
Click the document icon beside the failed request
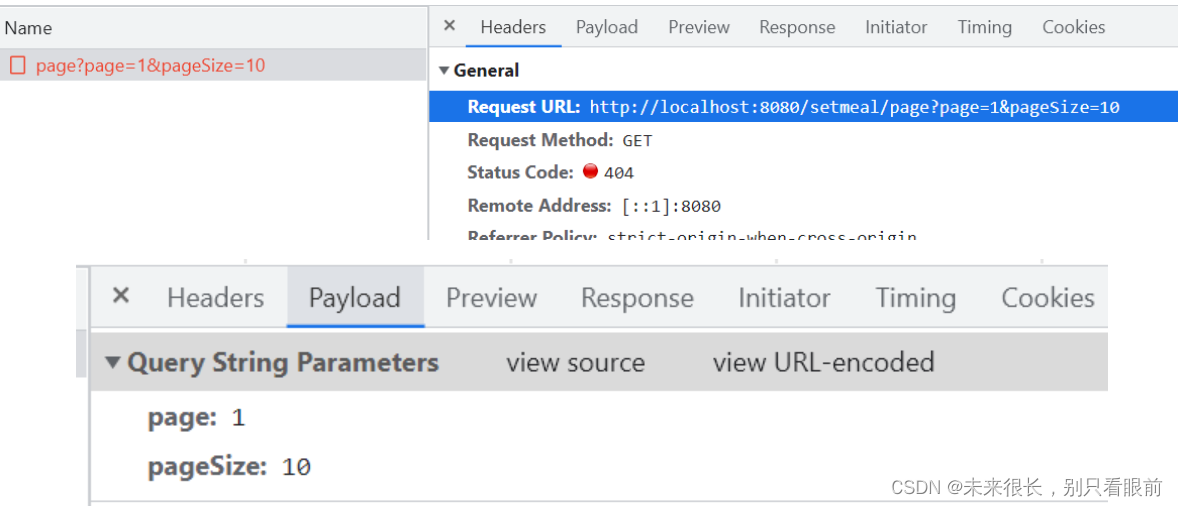(x=17, y=65)
